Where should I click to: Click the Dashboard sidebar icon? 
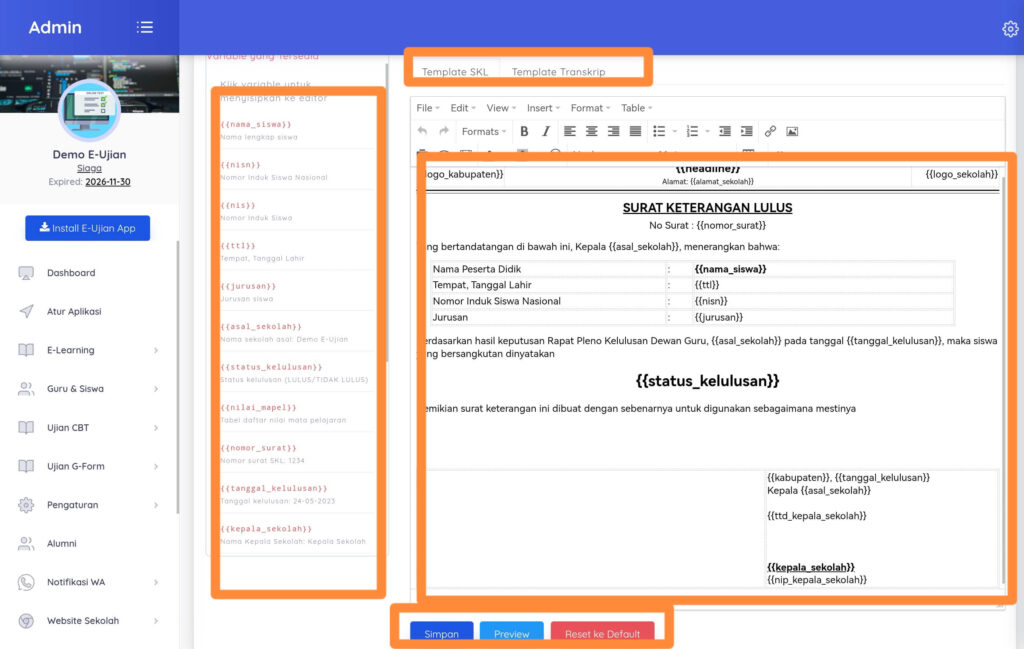tap(26, 273)
